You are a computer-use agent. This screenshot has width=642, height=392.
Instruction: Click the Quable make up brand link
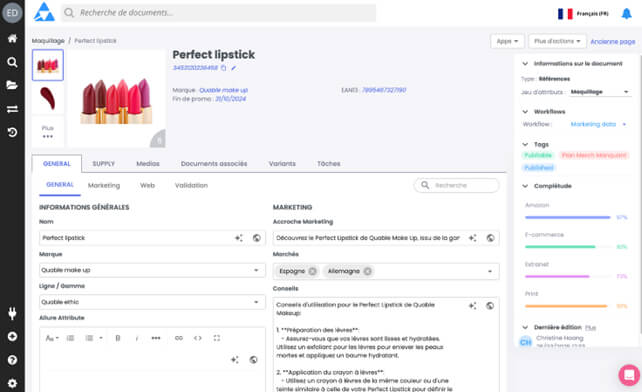click(x=223, y=90)
